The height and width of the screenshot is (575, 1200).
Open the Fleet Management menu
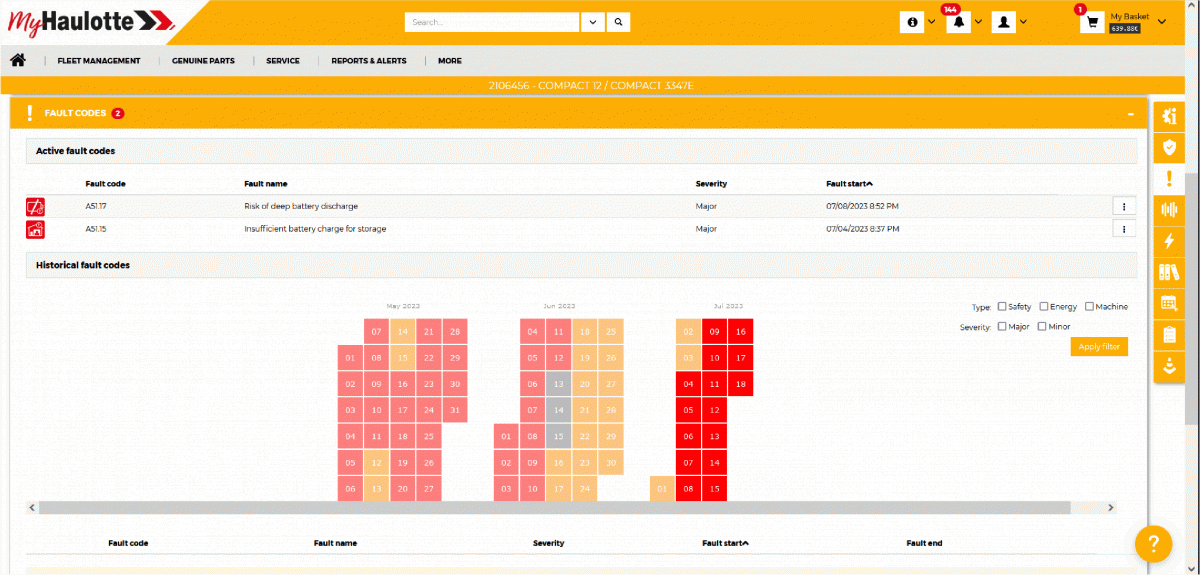pos(99,61)
